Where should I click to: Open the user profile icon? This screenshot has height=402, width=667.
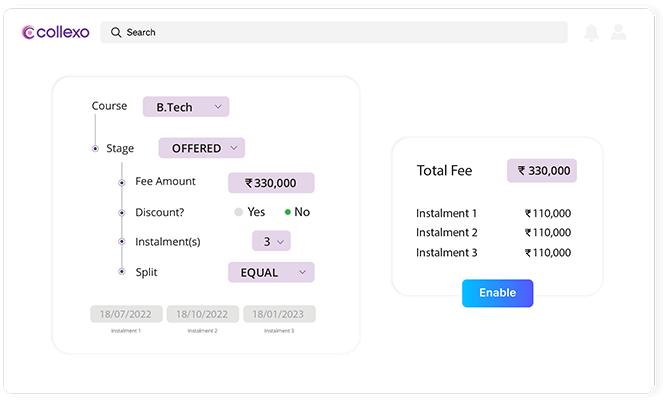[x=619, y=33]
